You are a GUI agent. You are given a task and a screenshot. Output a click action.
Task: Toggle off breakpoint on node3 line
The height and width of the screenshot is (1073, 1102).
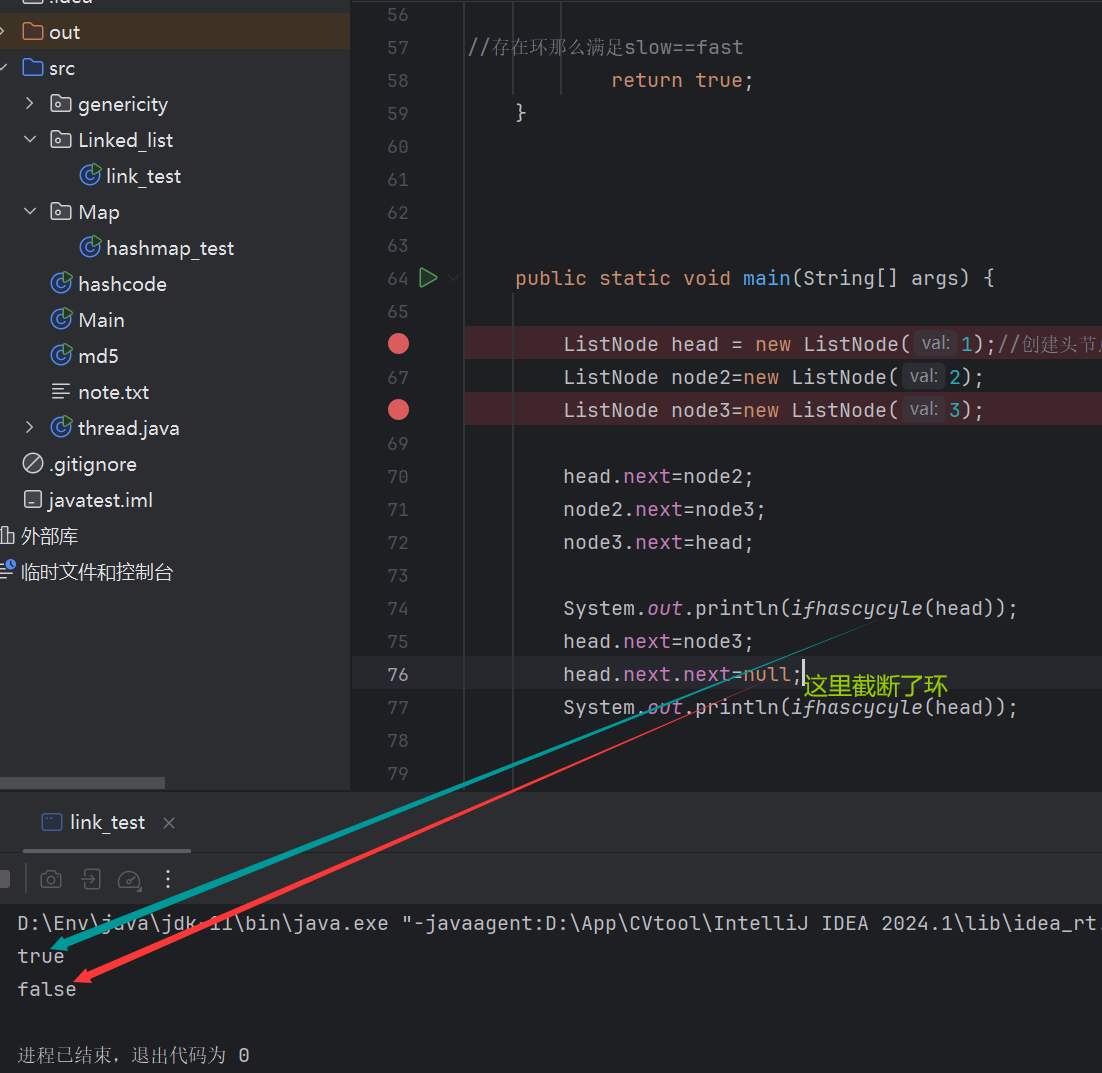pos(398,410)
